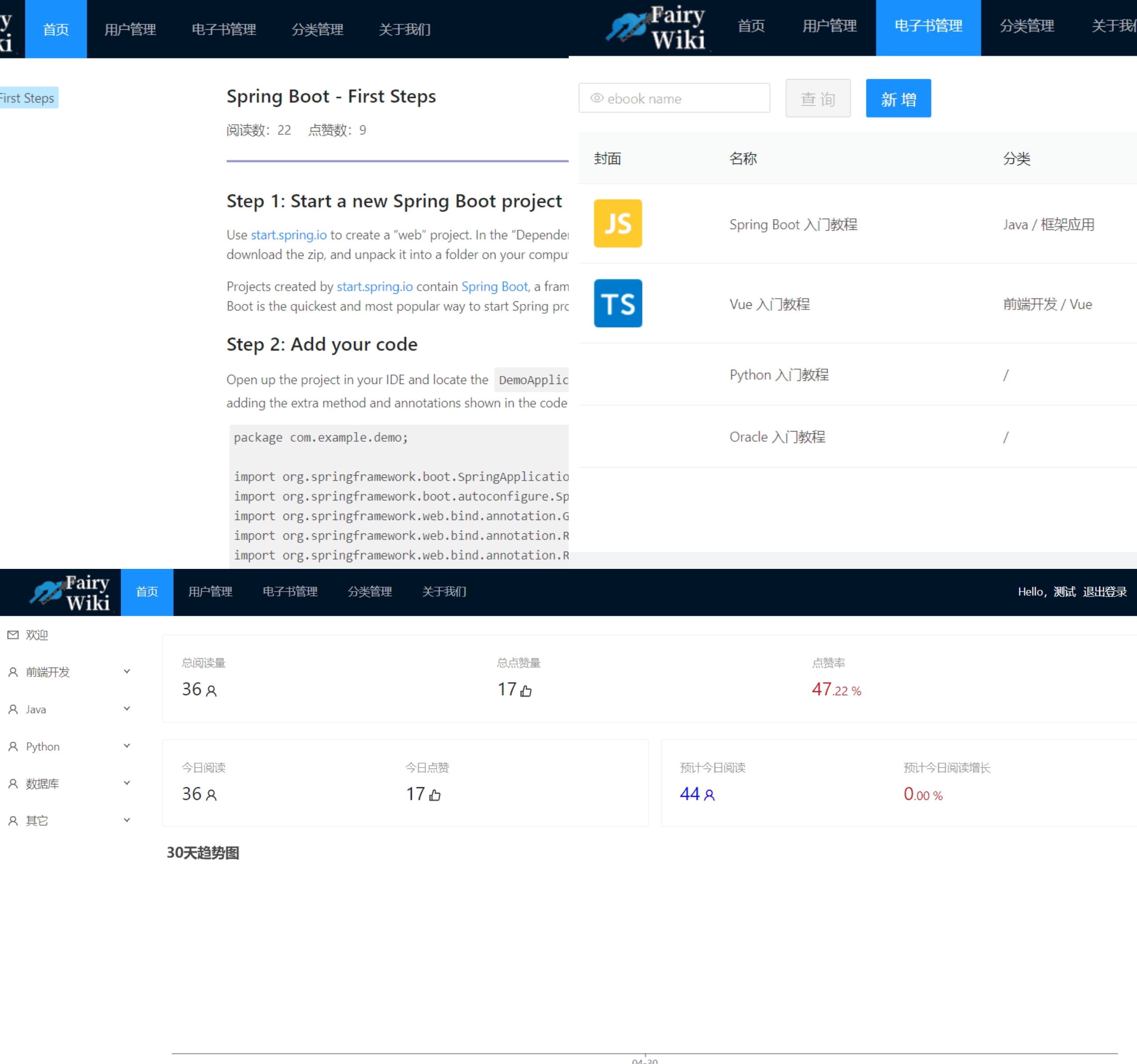The height and width of the screenshot is (1064, 1137).
Task: Click the person icon beside Python category
Action: pos(12,746)
